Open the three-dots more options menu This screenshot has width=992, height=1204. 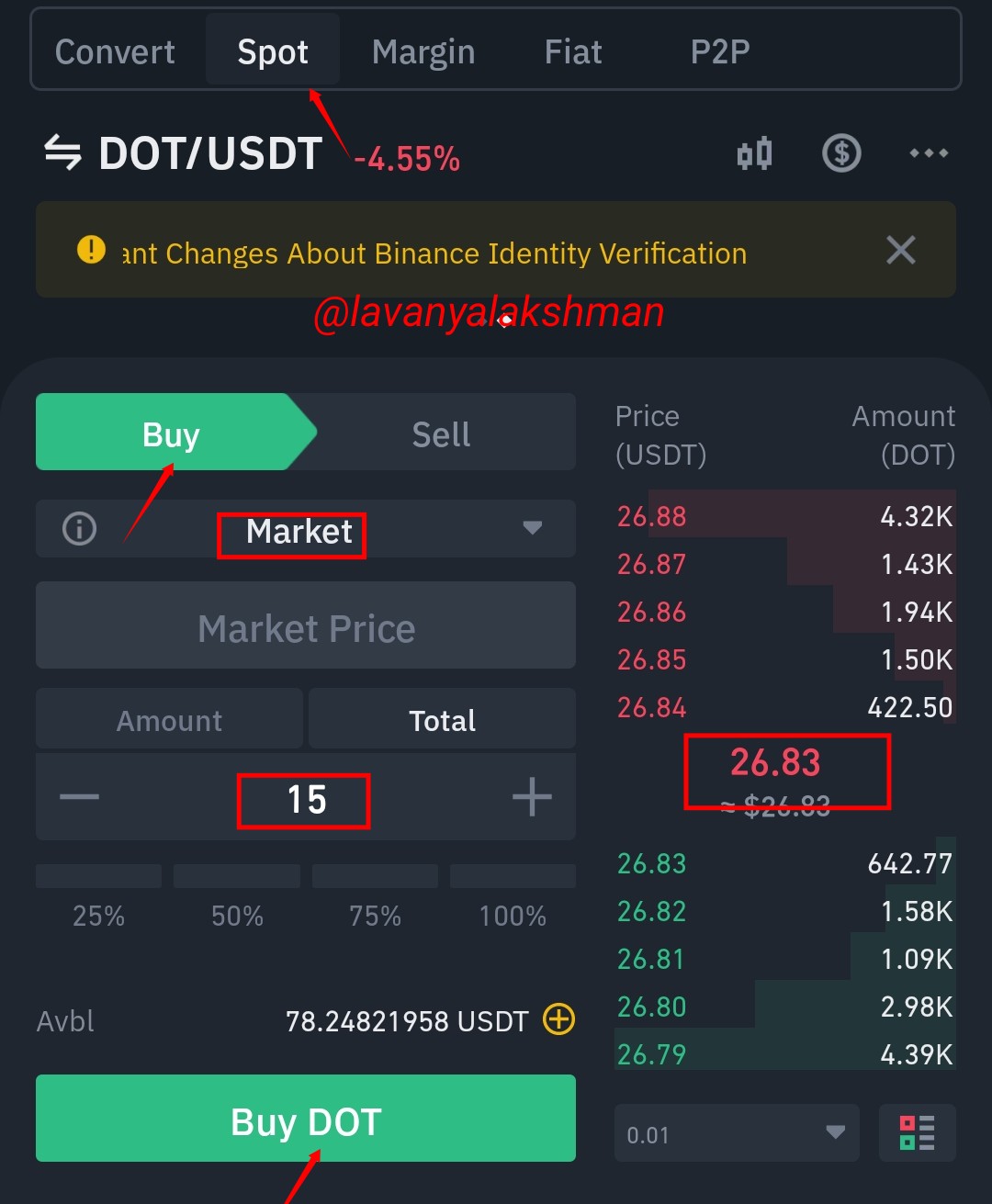[929, 152]
